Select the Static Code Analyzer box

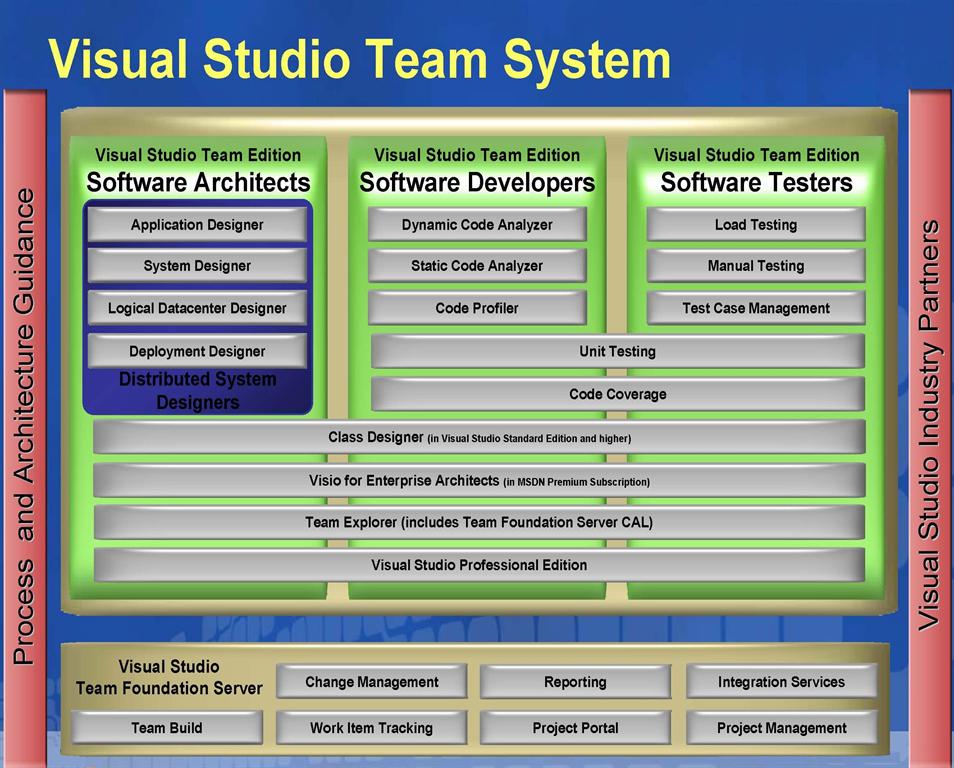coord(477,266)
